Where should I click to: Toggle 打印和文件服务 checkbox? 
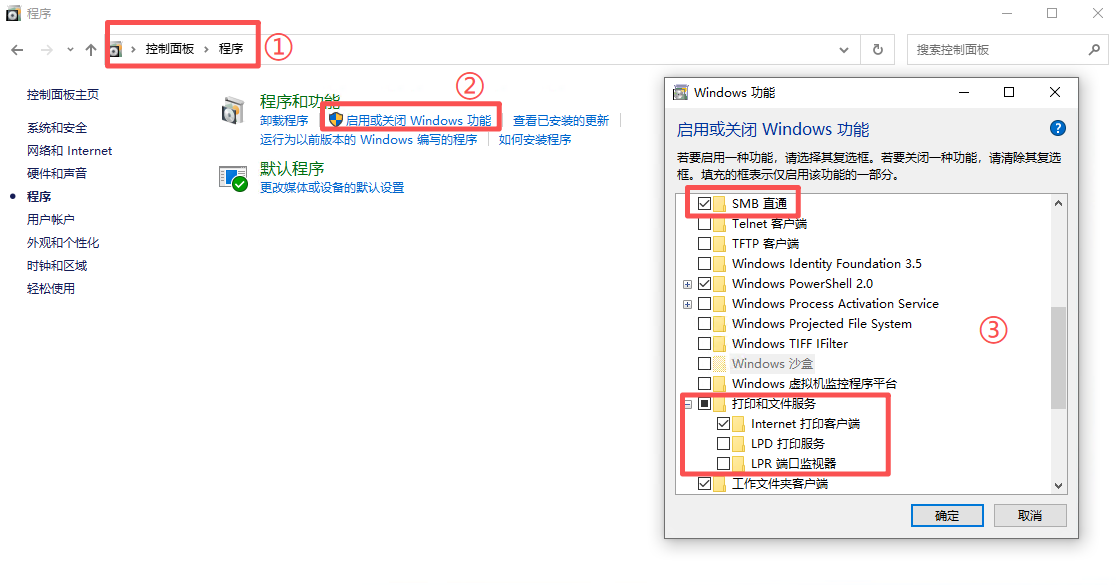(705, 404)
